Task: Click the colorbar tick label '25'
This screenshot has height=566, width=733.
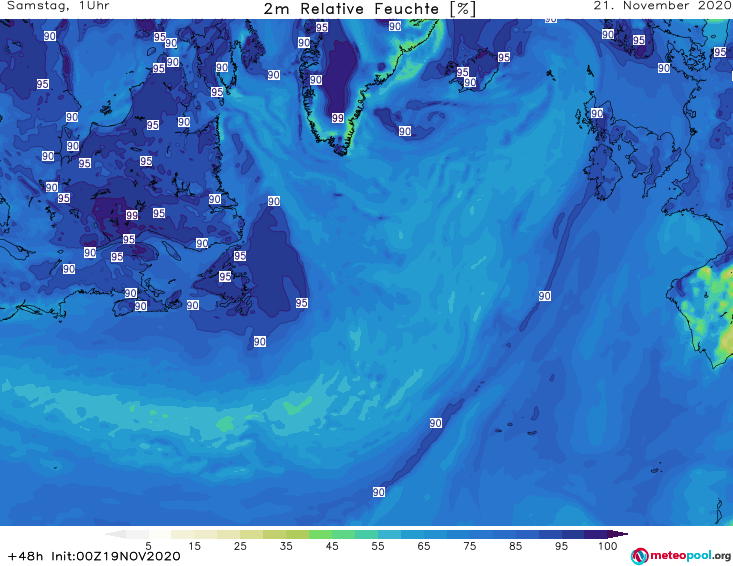Action: coord(240,546)
